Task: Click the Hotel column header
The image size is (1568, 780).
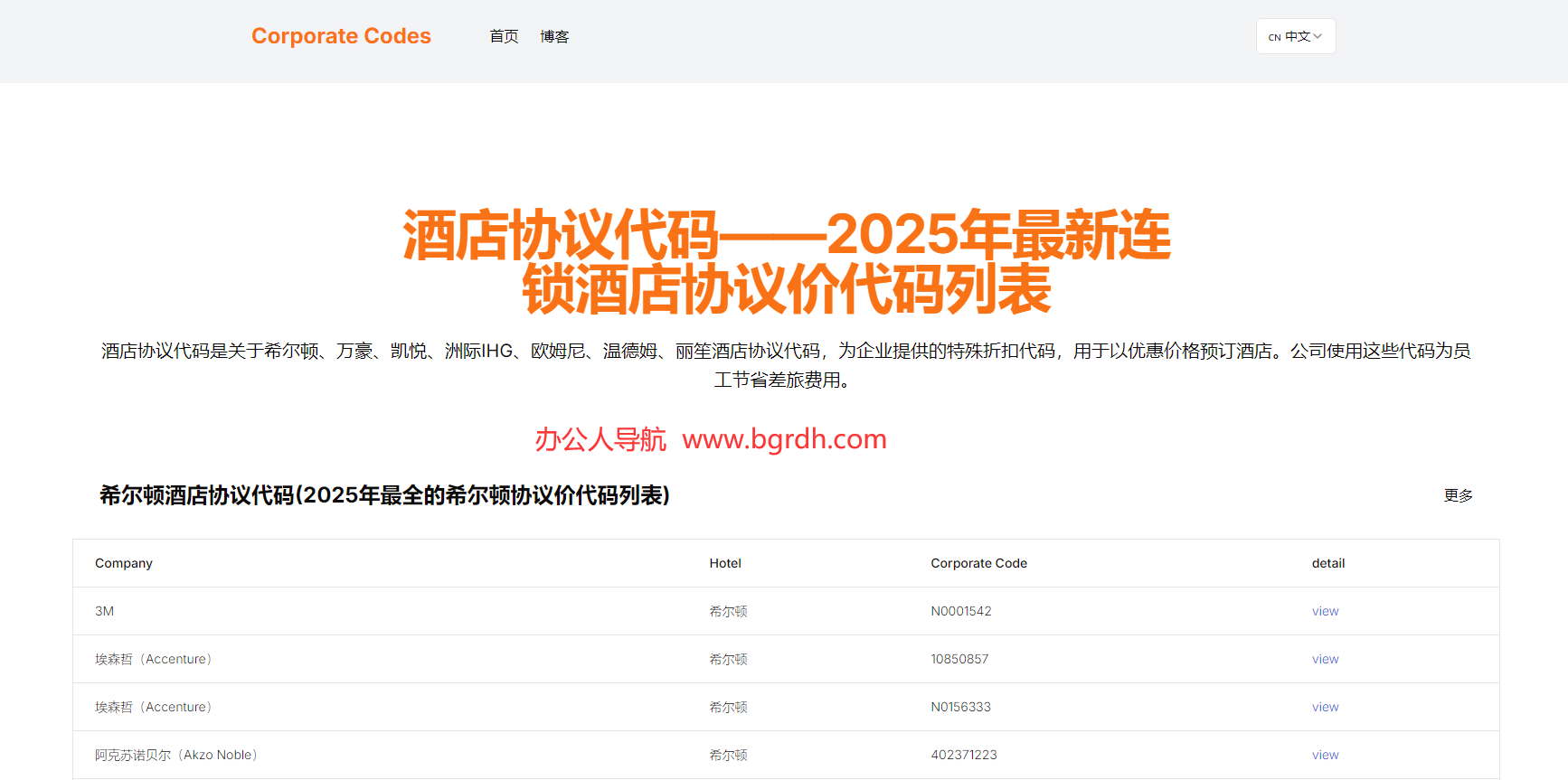Action: point(724,563)
